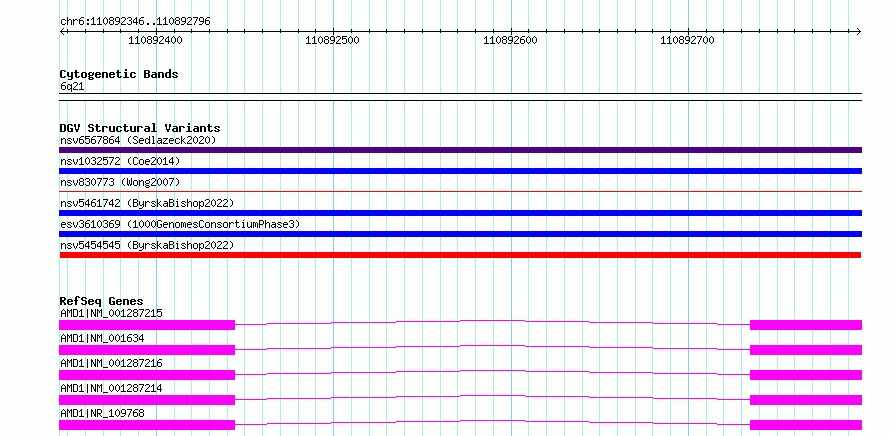The height and width of the screenshot is (436, 890).
Task: Select the blue esv3610369 variant bar
Action: pyautogui.click(x=460, y=234)
